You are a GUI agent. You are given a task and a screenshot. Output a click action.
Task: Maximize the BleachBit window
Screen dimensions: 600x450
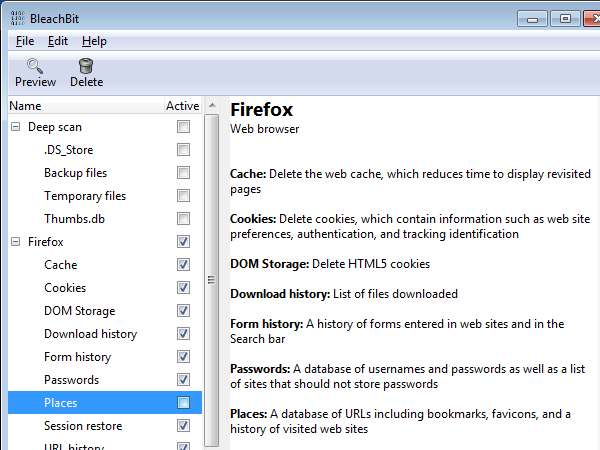coord(565,19)
